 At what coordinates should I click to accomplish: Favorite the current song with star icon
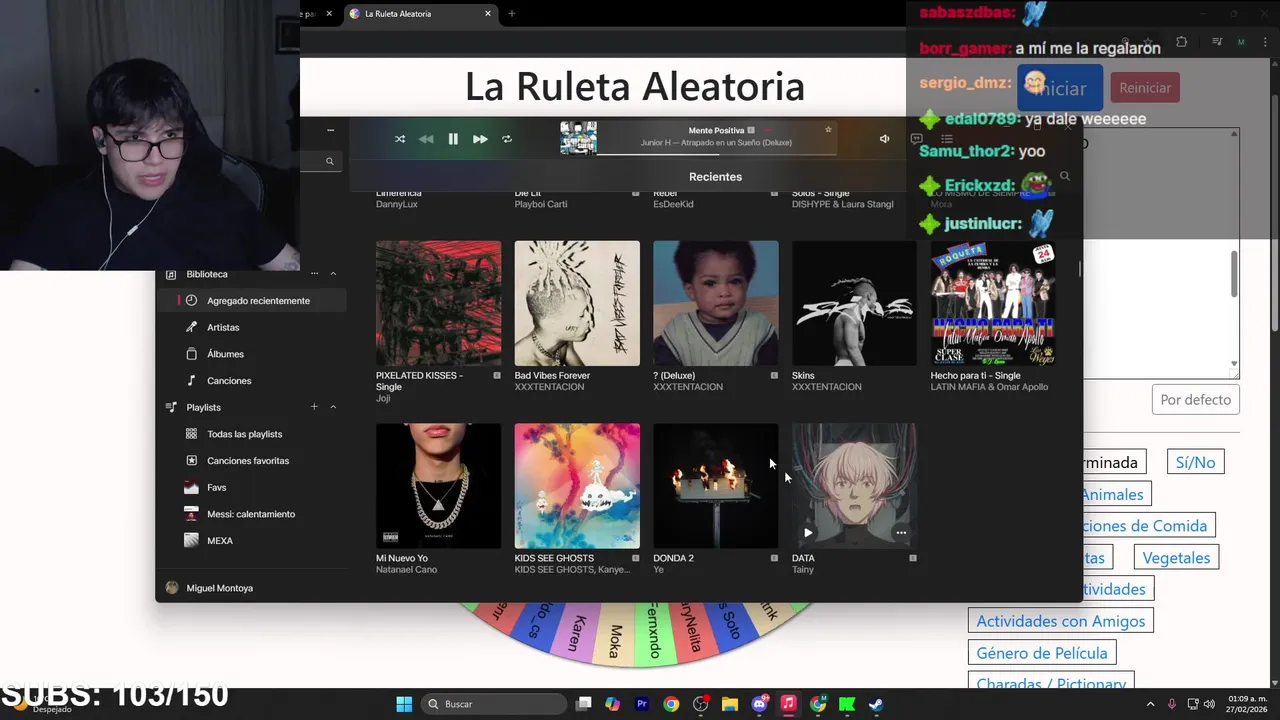[828, 130]
